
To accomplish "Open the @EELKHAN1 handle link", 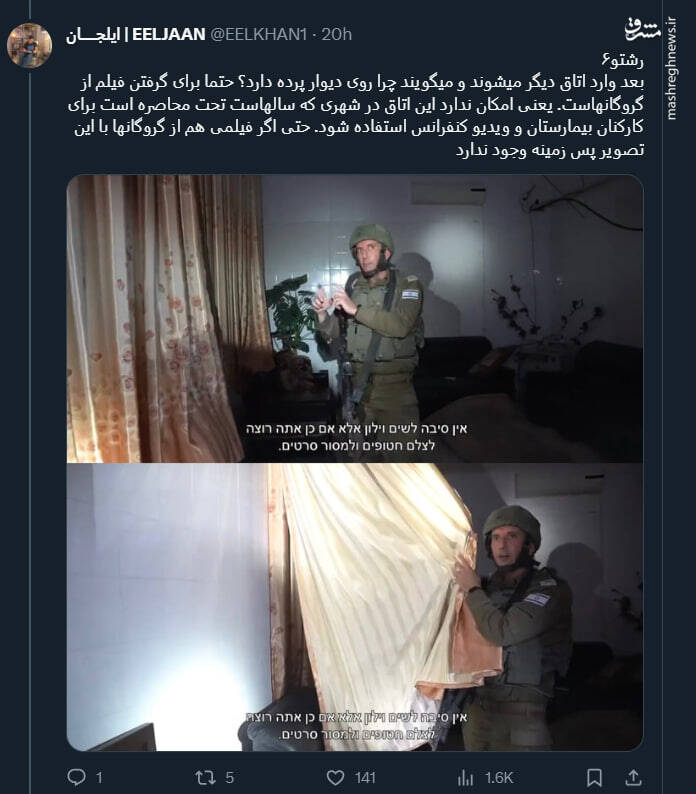I will coord(258,34).
